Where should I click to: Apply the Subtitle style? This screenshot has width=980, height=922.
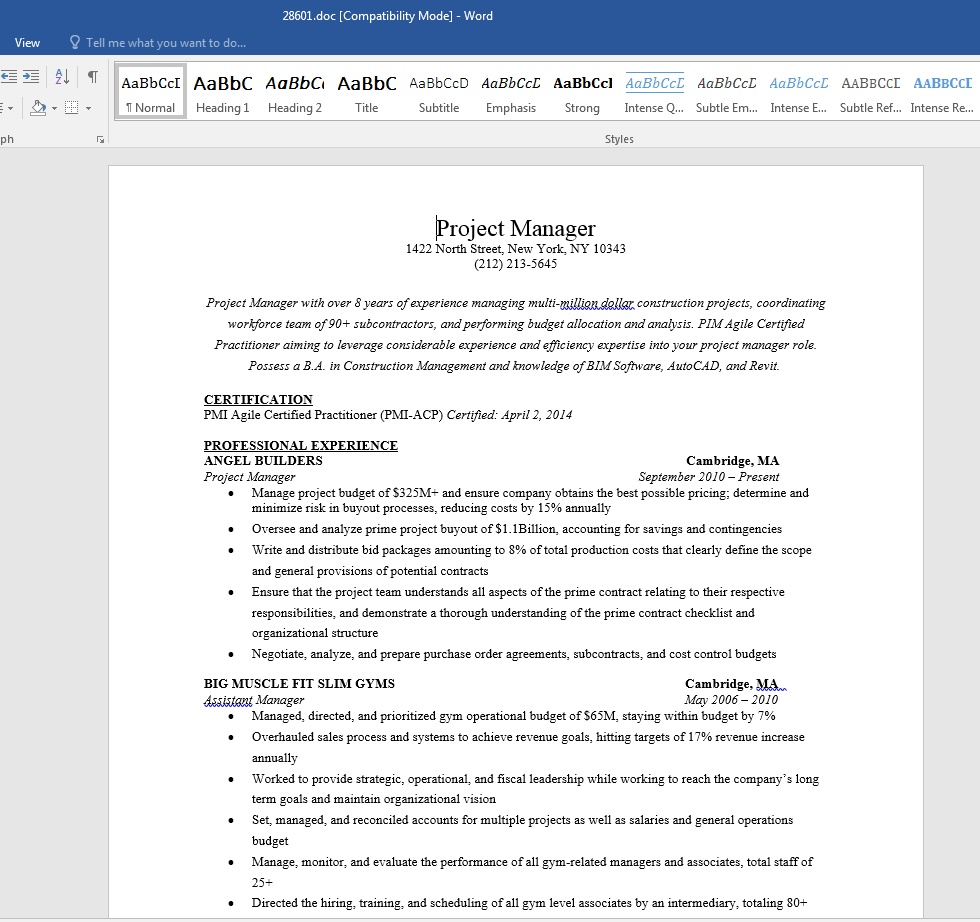(439, 92)
